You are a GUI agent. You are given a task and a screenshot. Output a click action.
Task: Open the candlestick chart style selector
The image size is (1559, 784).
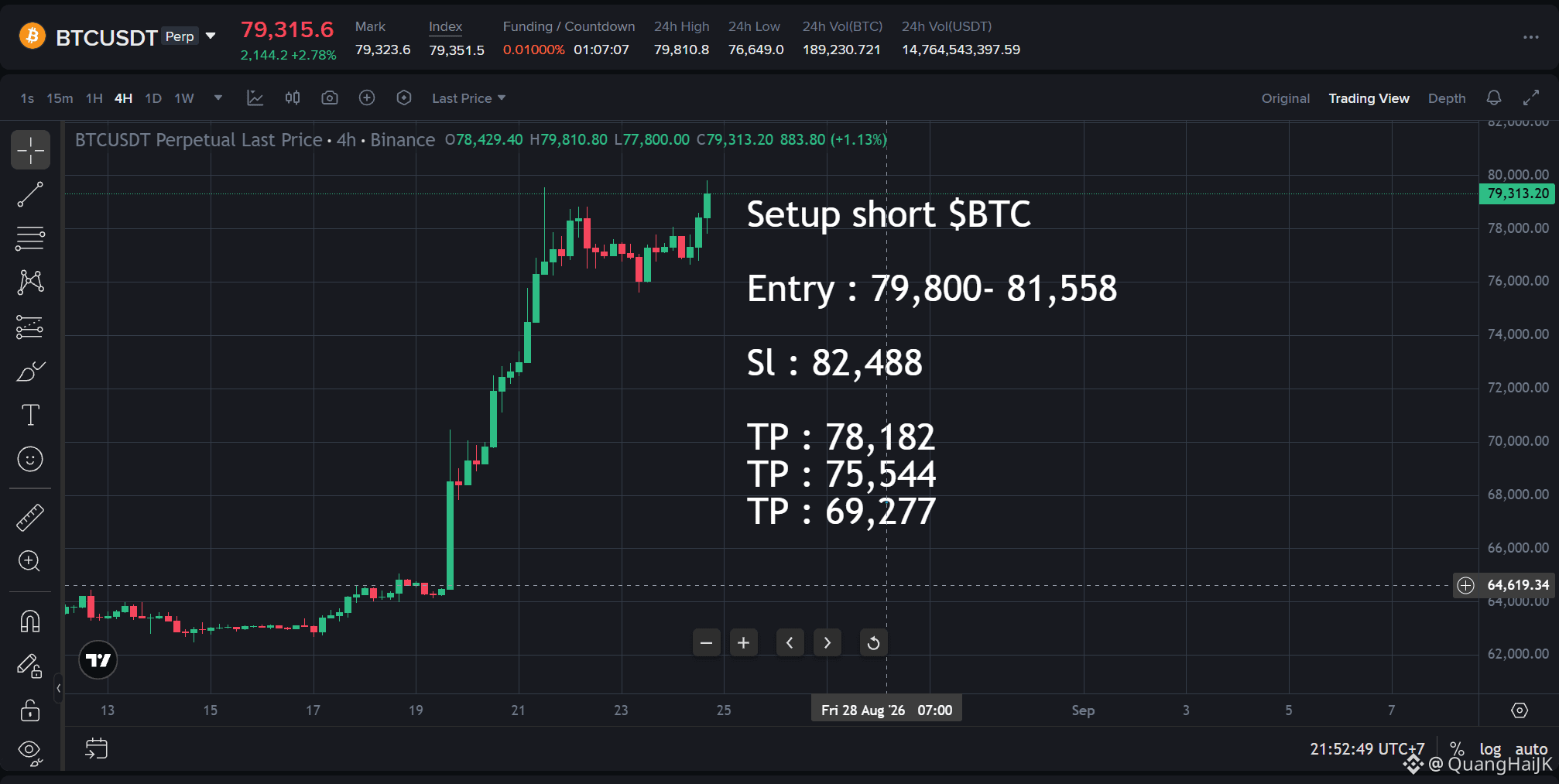coord(293,98)
